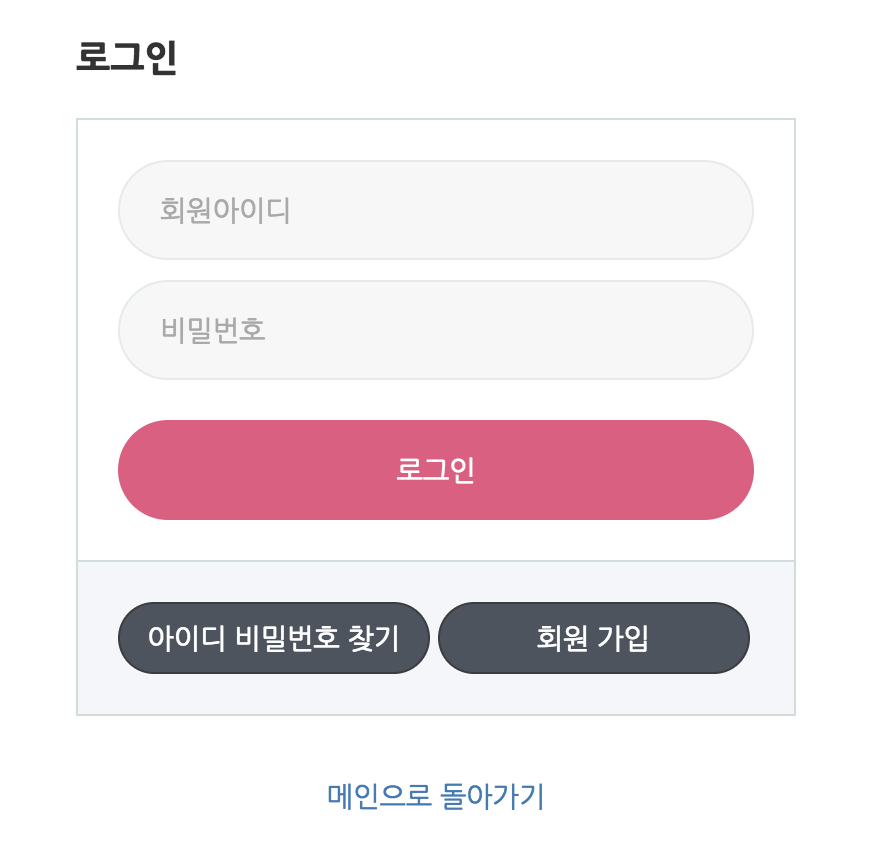Follow the 메인으로 돌아가기 link
This screenshot has width=880, height=868.
click(x=435, y=796)
